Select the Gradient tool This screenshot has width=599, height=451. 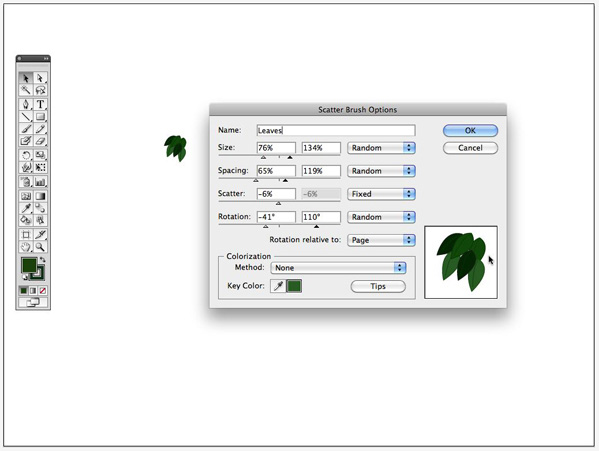40,196
